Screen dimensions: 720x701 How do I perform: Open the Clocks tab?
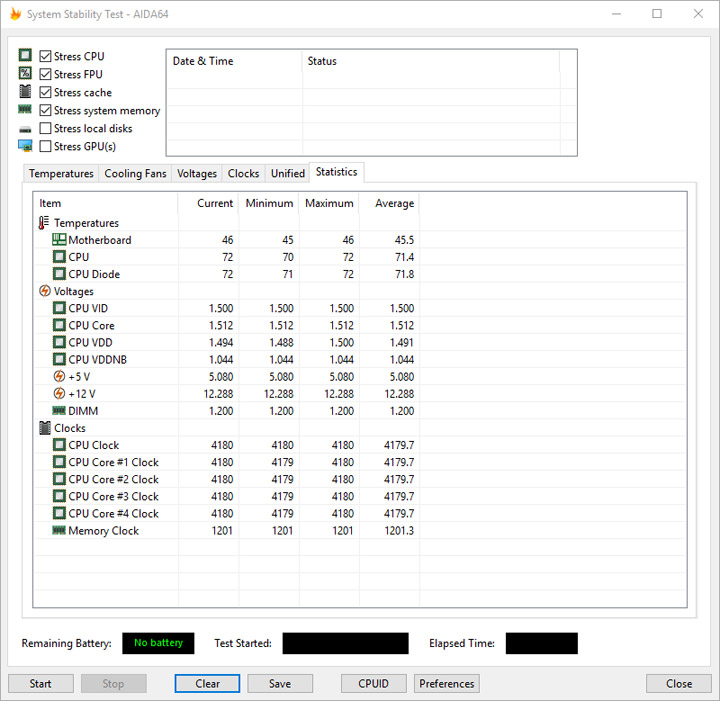click(x=243, y=174)
